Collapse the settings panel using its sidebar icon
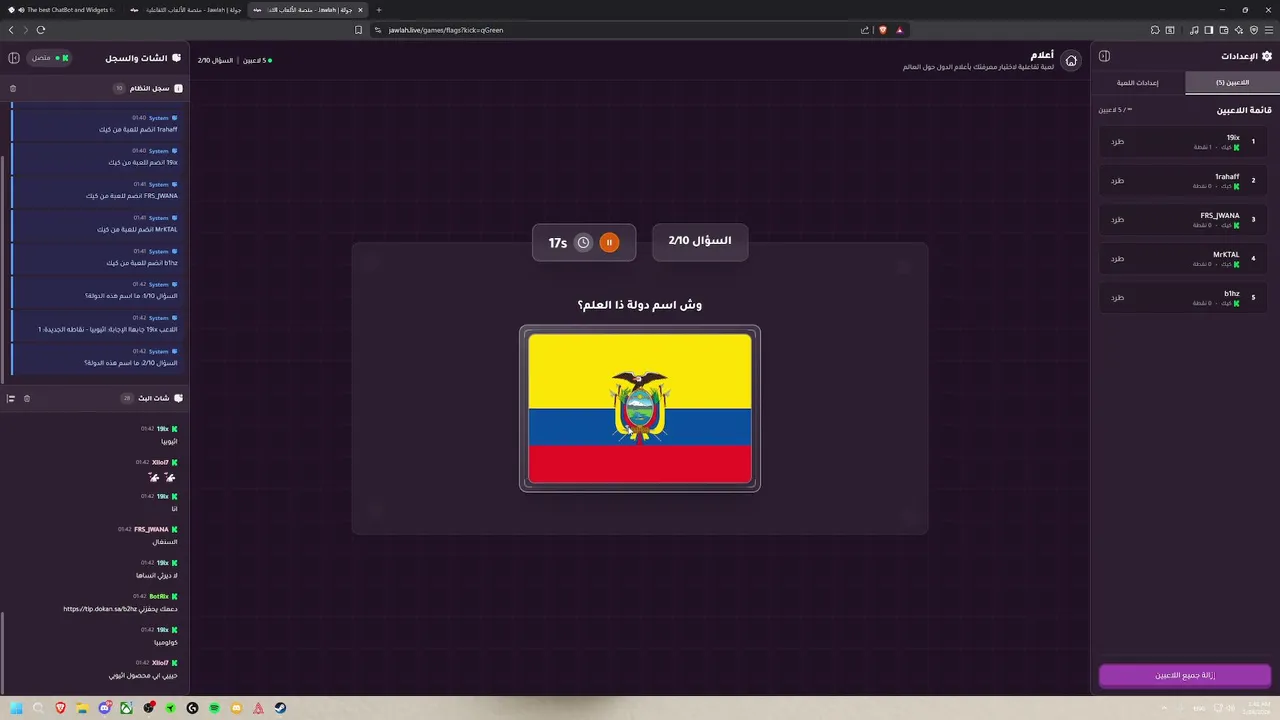The width and height of the screenshot is (1280, 720). 1104,56
